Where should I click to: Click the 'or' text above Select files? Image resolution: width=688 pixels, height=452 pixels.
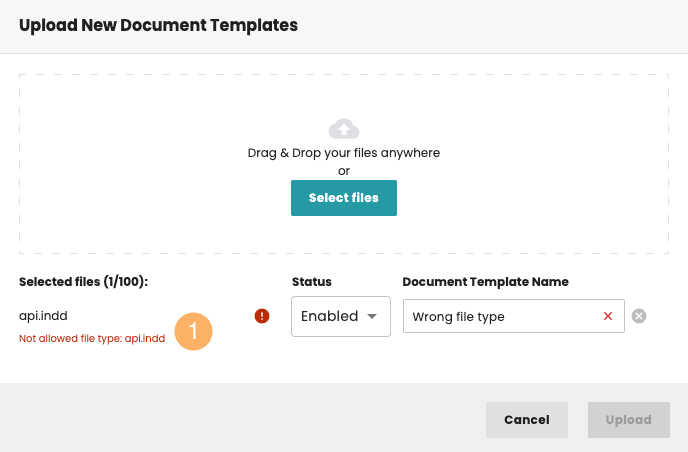(x=344, y=171)
